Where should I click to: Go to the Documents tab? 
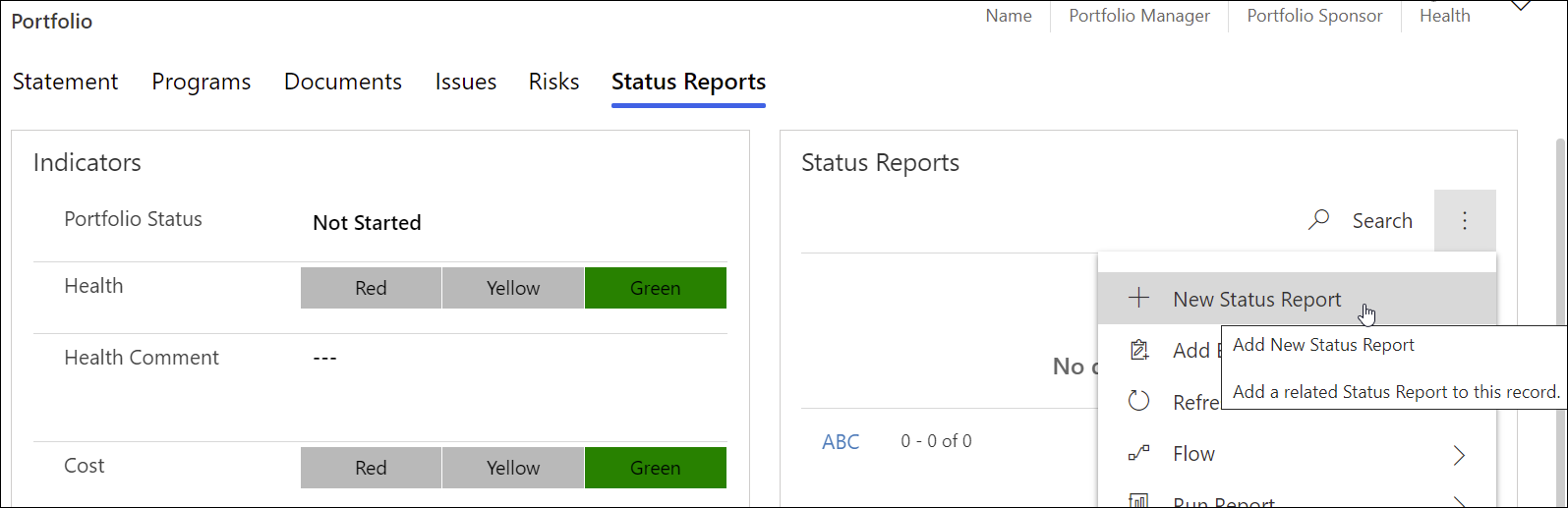click(343, 82)
